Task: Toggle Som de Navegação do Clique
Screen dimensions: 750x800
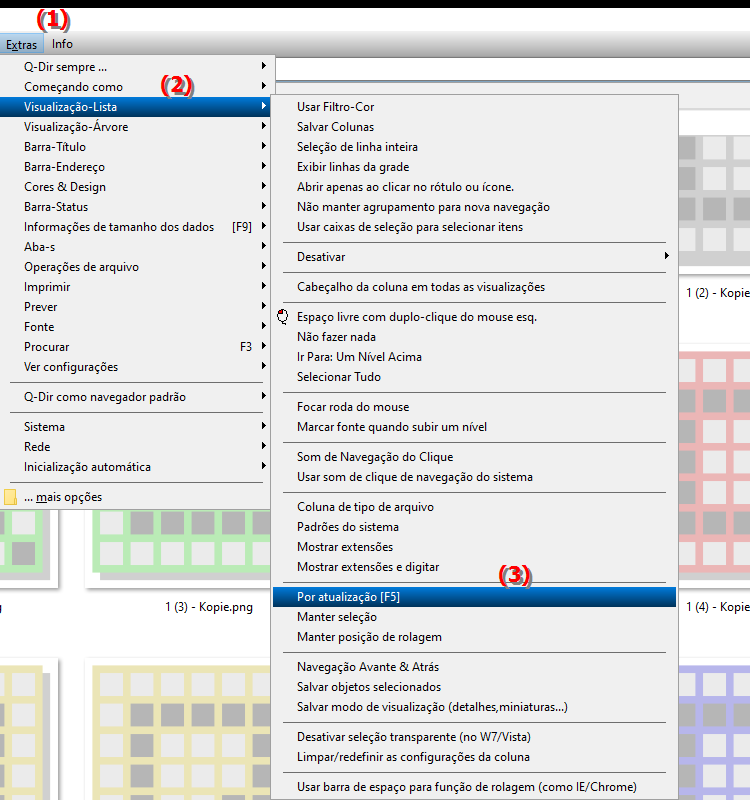Action: click(x=474, y=457)
